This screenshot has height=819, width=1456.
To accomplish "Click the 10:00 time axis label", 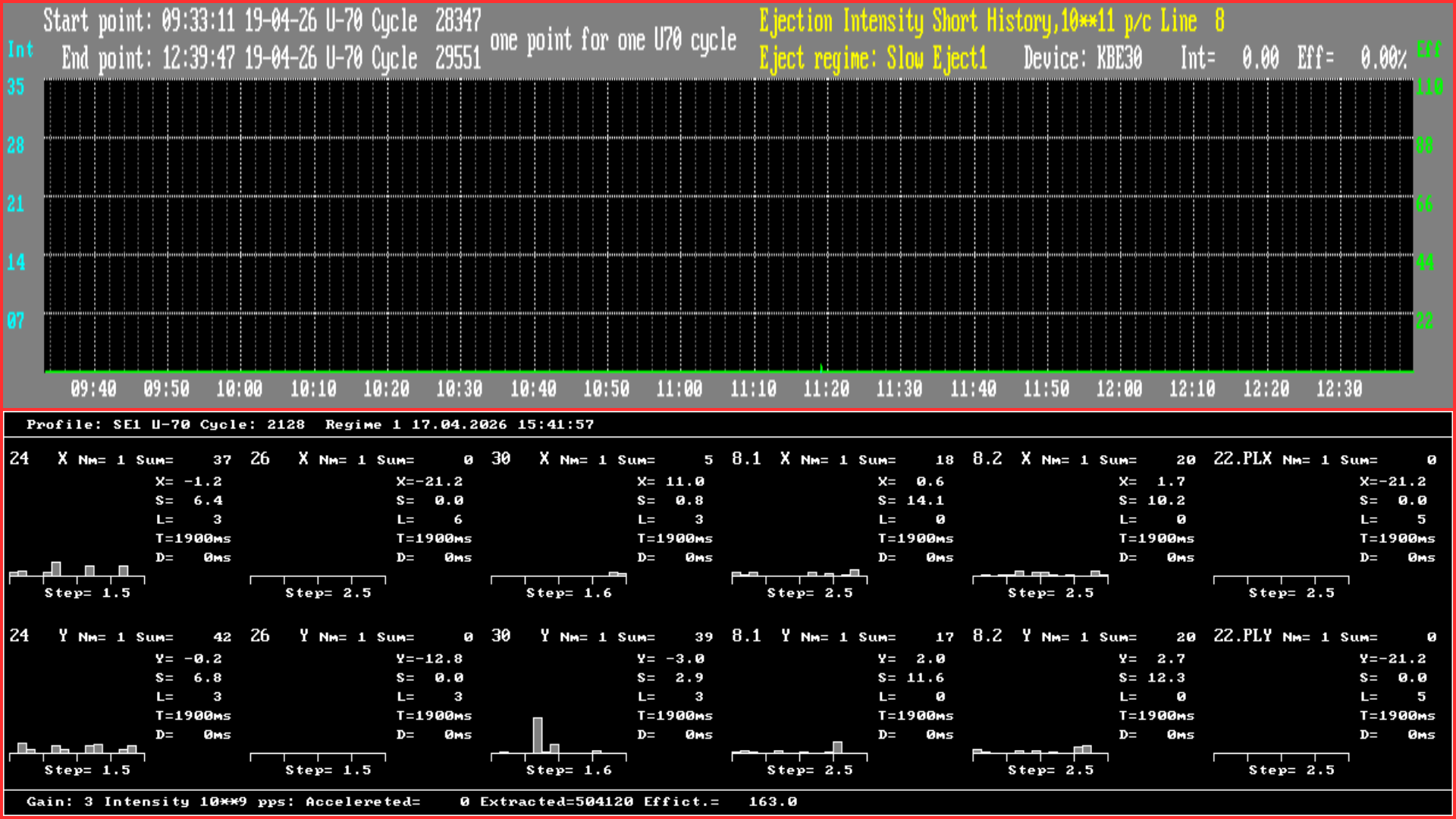I will tap(240, 389).
